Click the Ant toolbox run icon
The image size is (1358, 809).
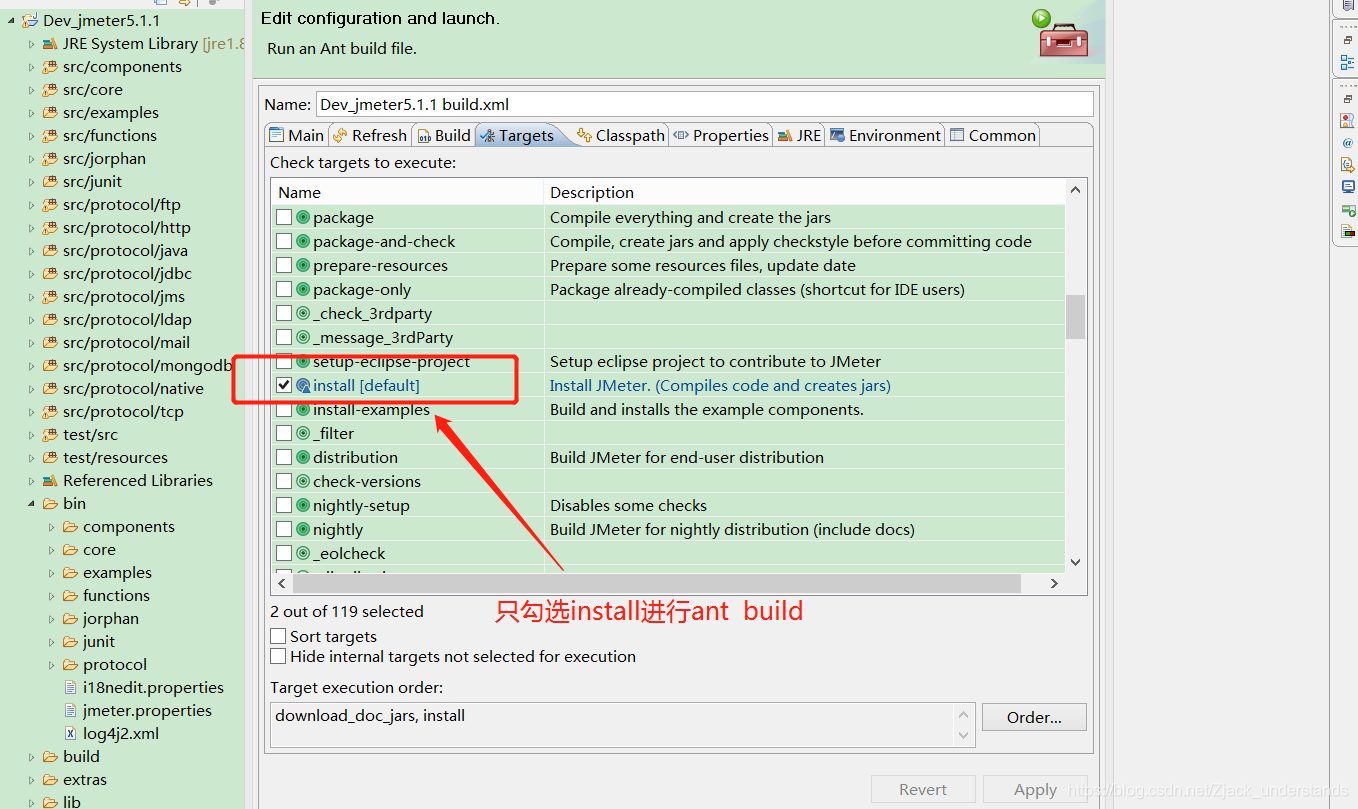point(1061,33)
